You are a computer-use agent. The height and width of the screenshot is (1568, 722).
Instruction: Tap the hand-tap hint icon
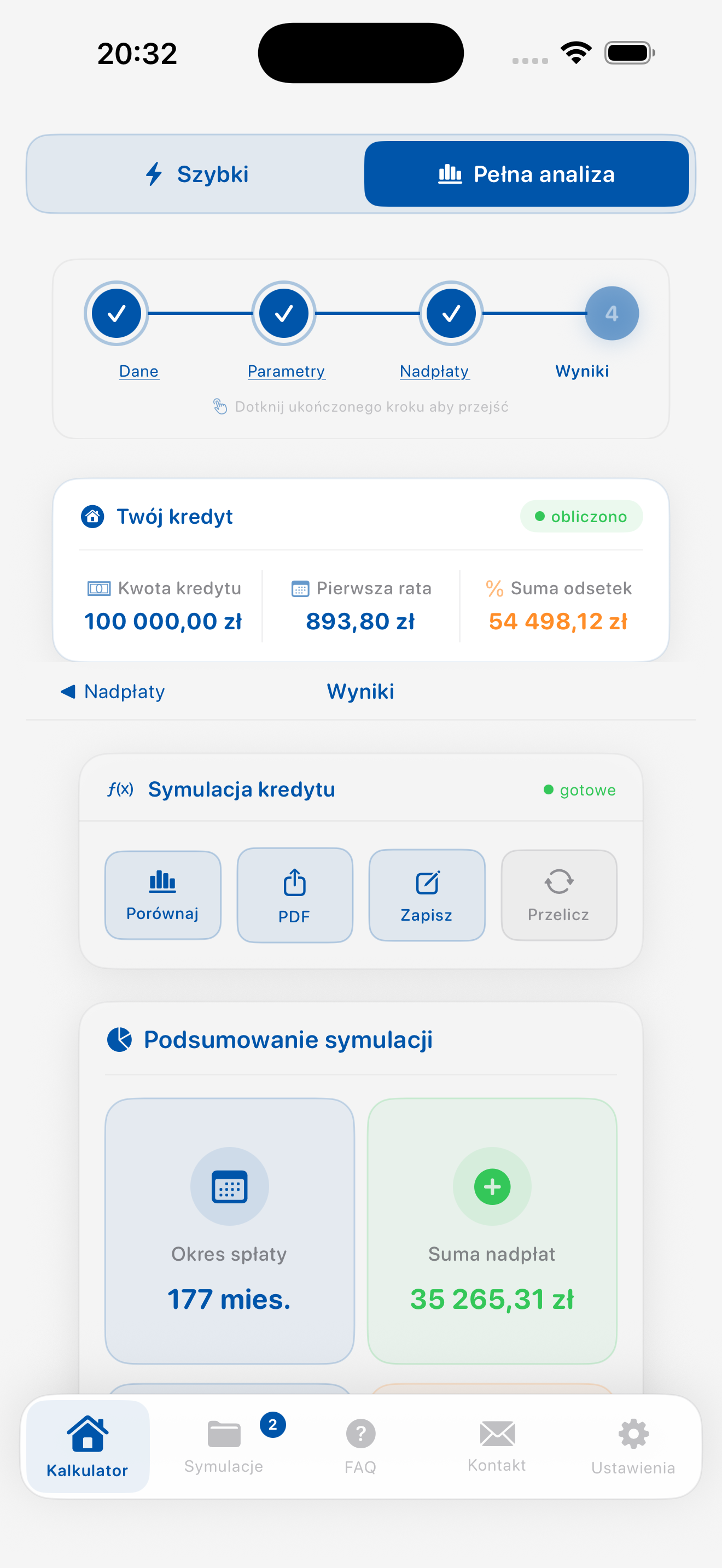point(220,407)
